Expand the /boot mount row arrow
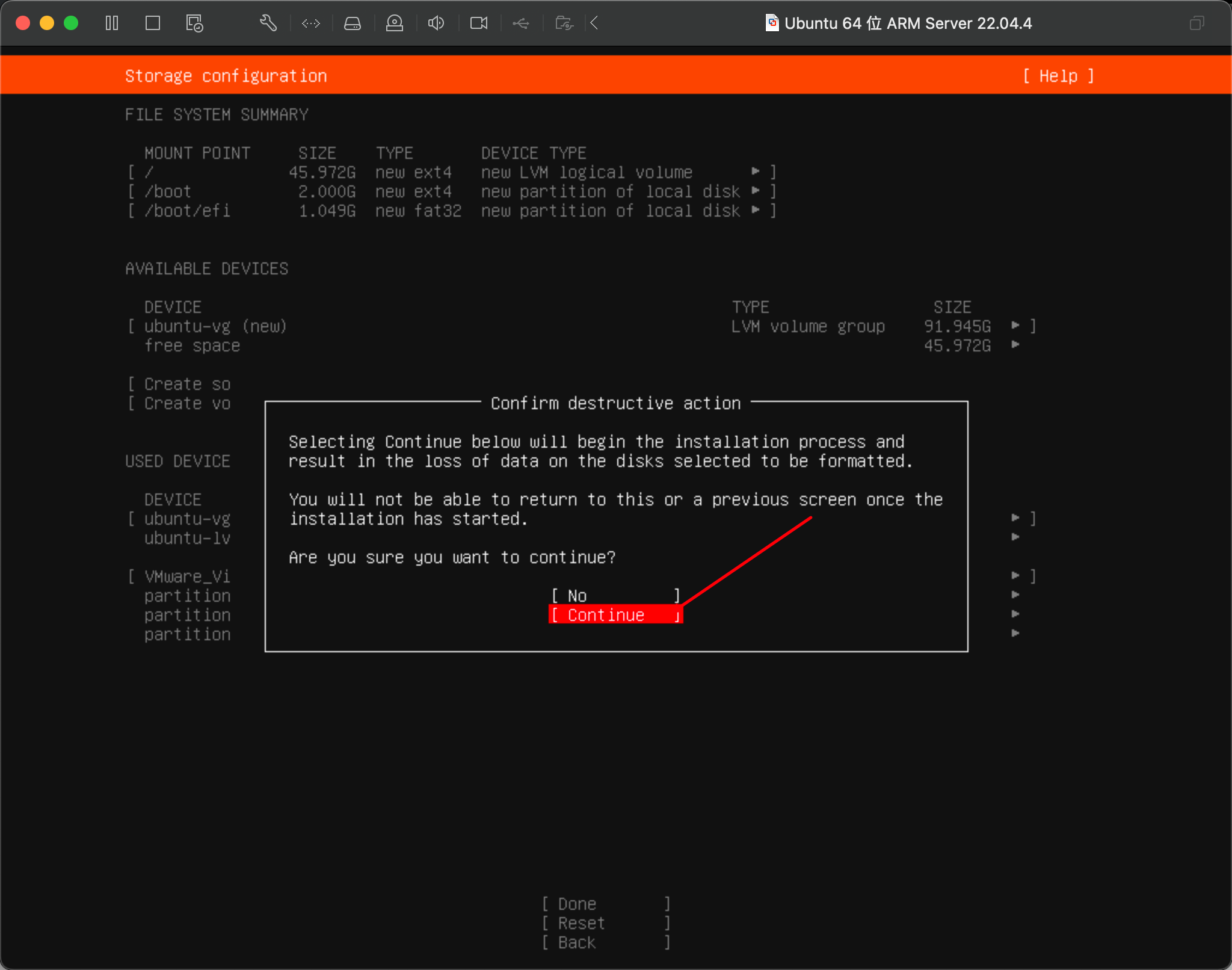The width and height of the screenshot is (1232, 970). pyautogui.click(x=756, y=191)
